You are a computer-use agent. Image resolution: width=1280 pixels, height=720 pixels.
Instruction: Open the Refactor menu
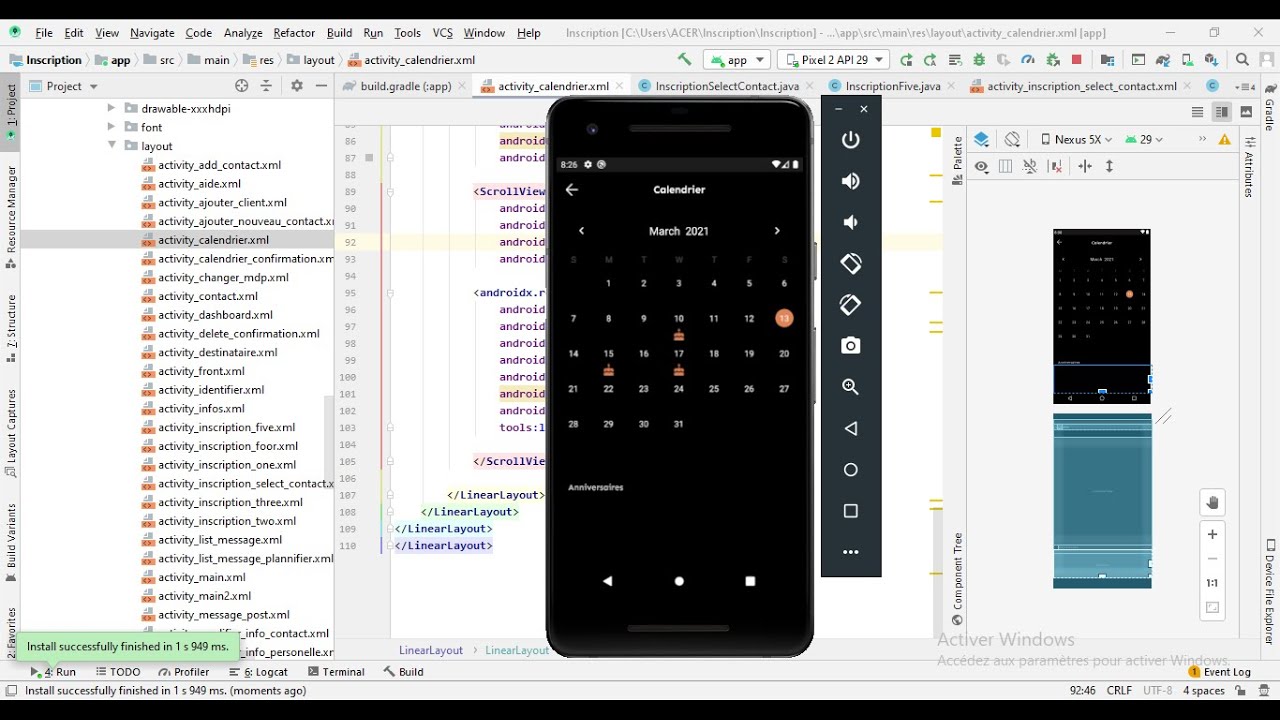(x=294, y=33)
